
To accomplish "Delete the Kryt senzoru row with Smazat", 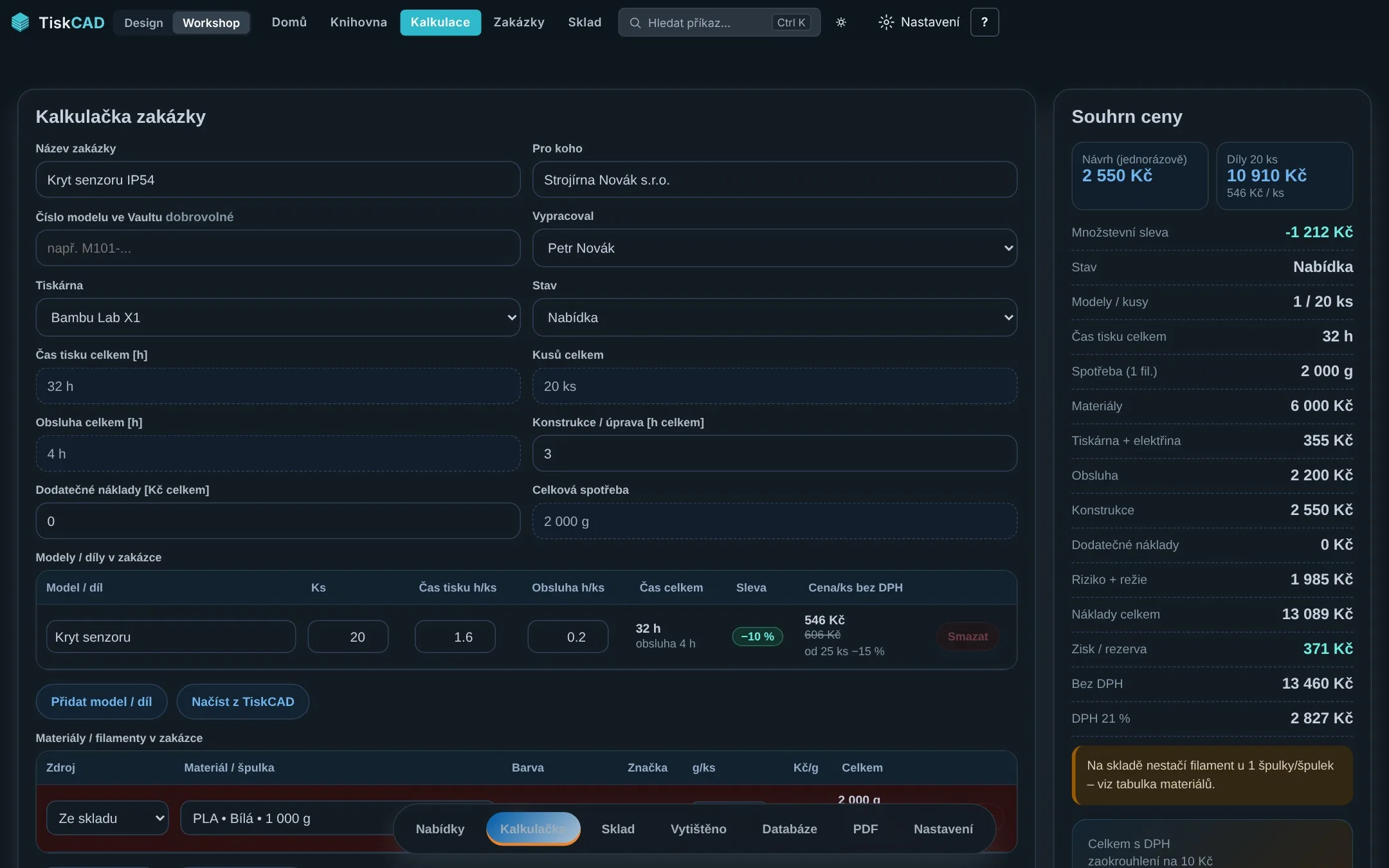I will point(967,637).
